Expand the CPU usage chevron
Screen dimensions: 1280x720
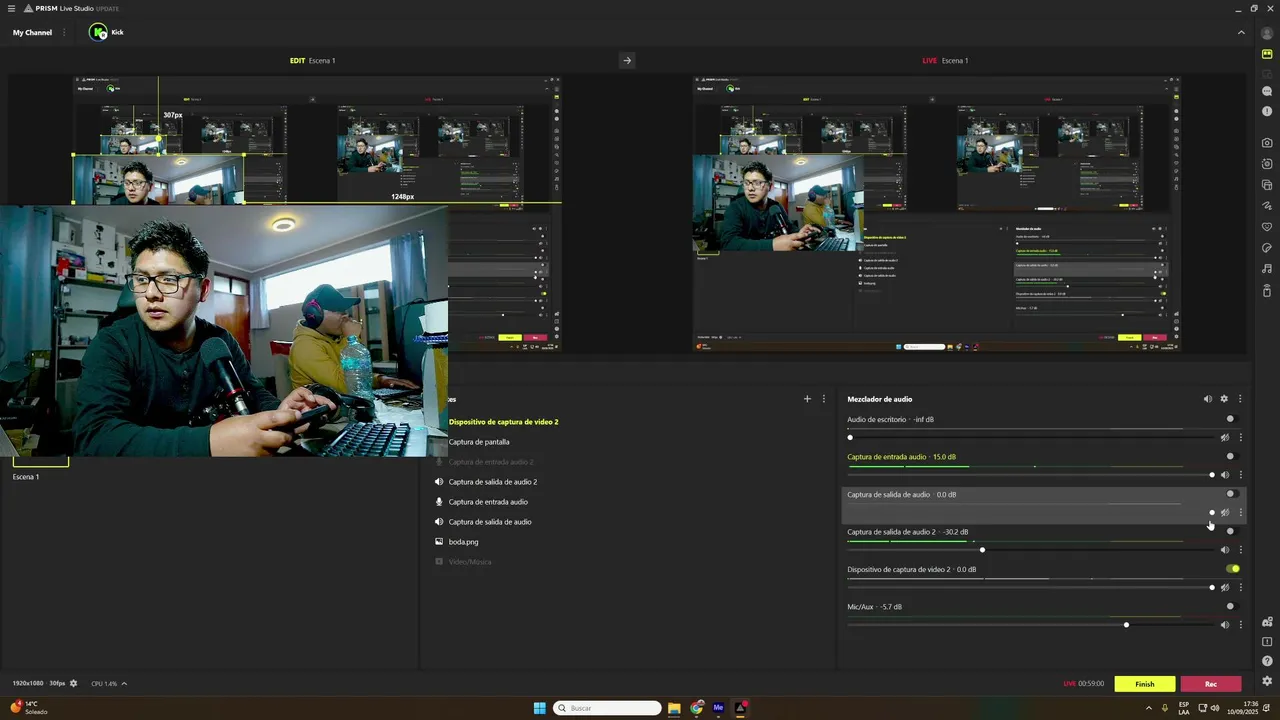(x=124, y=684)
